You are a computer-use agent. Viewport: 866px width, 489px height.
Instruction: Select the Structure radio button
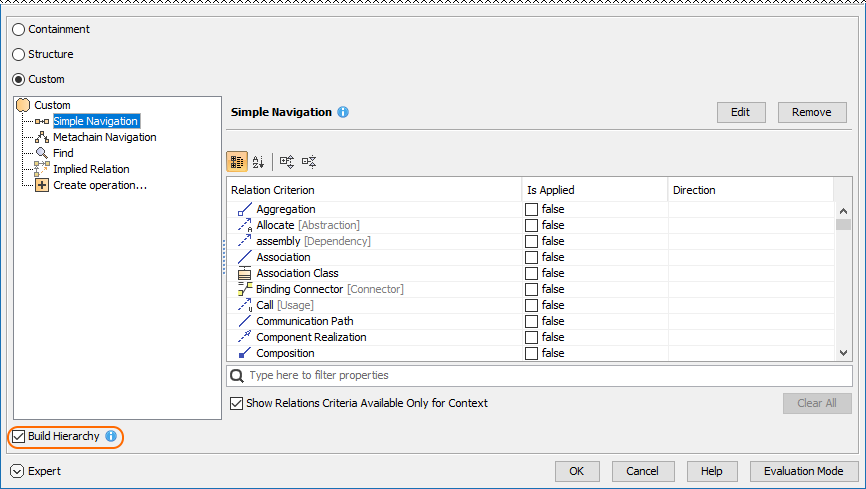tap(19, 55)
